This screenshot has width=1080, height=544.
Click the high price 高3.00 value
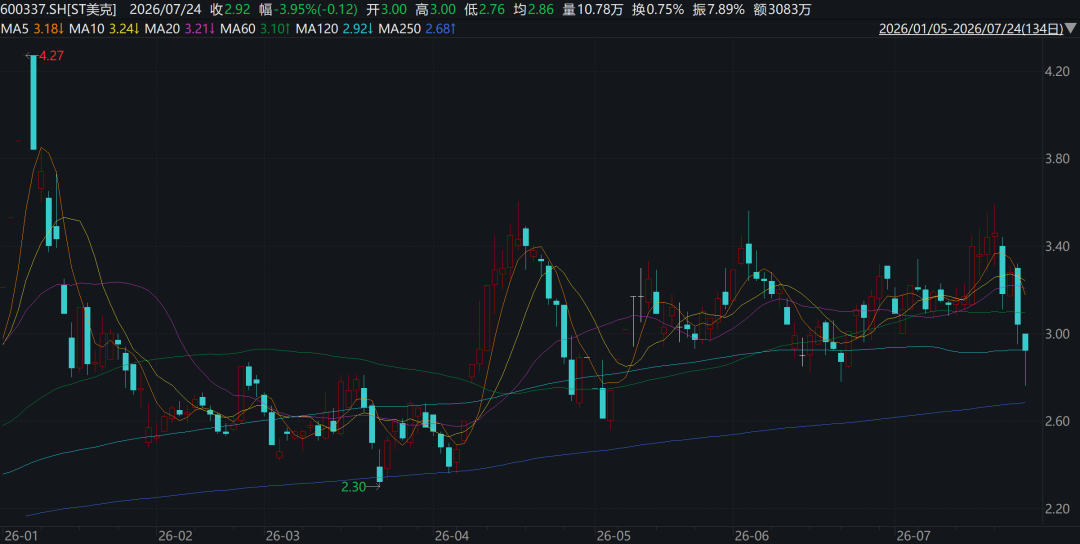(435, 10)
